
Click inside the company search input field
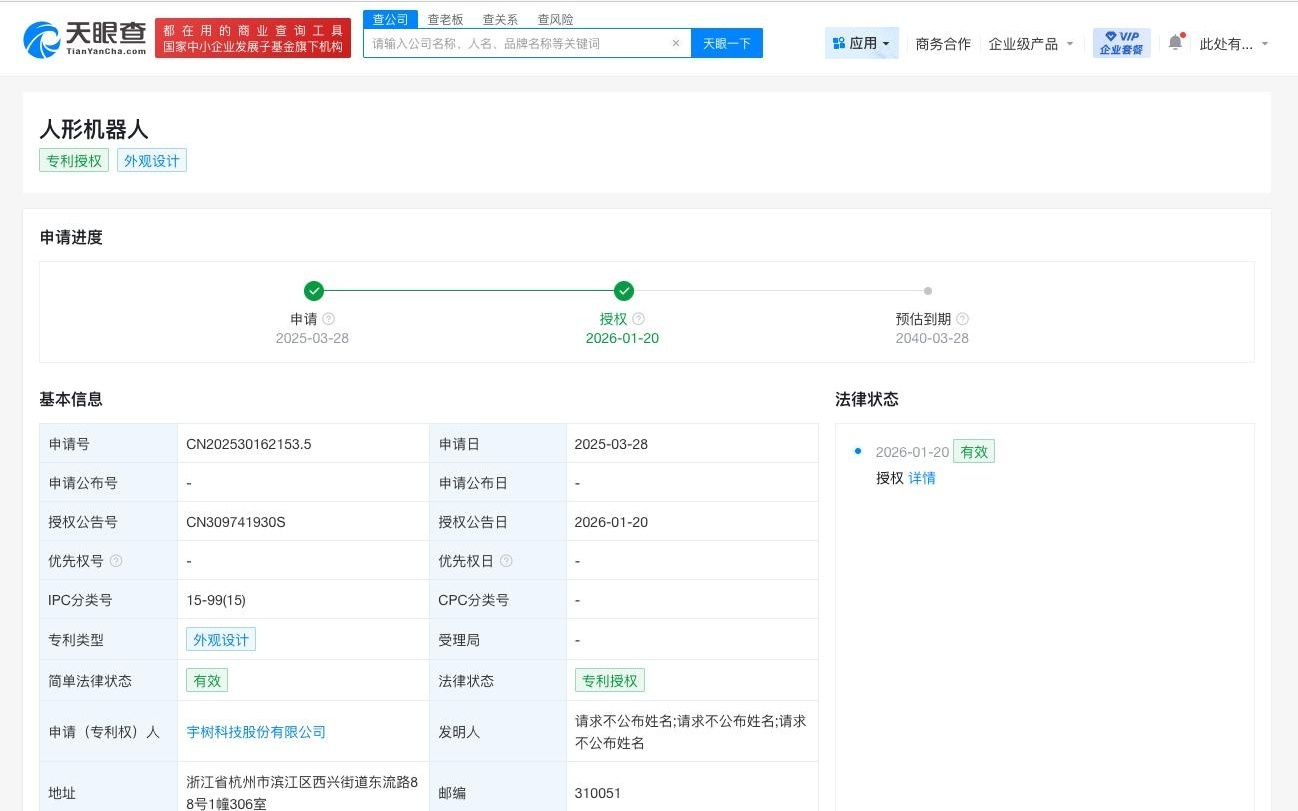click(x=510, y=42)
